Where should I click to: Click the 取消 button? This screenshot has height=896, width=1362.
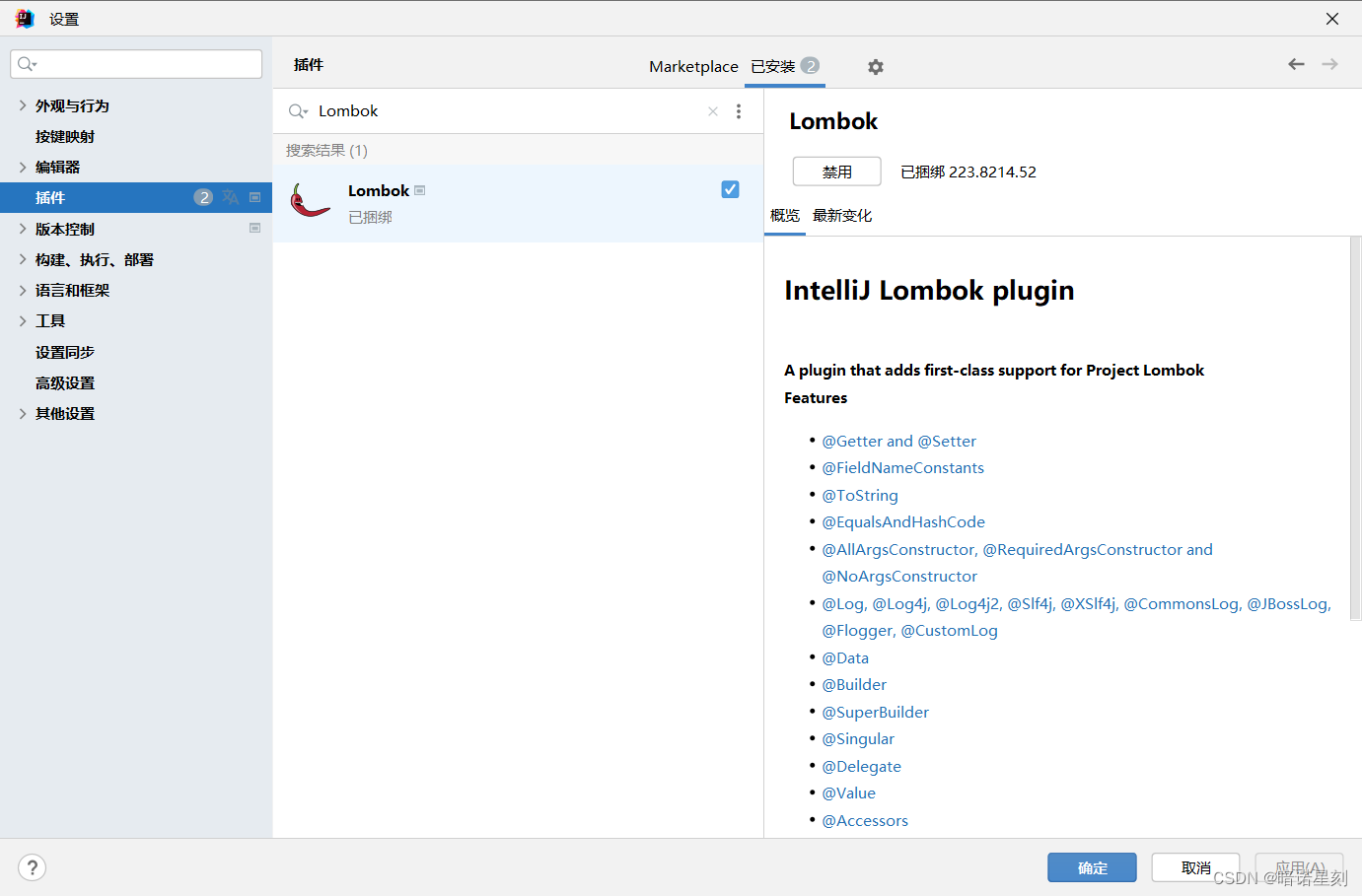[x=1195, y=867]
